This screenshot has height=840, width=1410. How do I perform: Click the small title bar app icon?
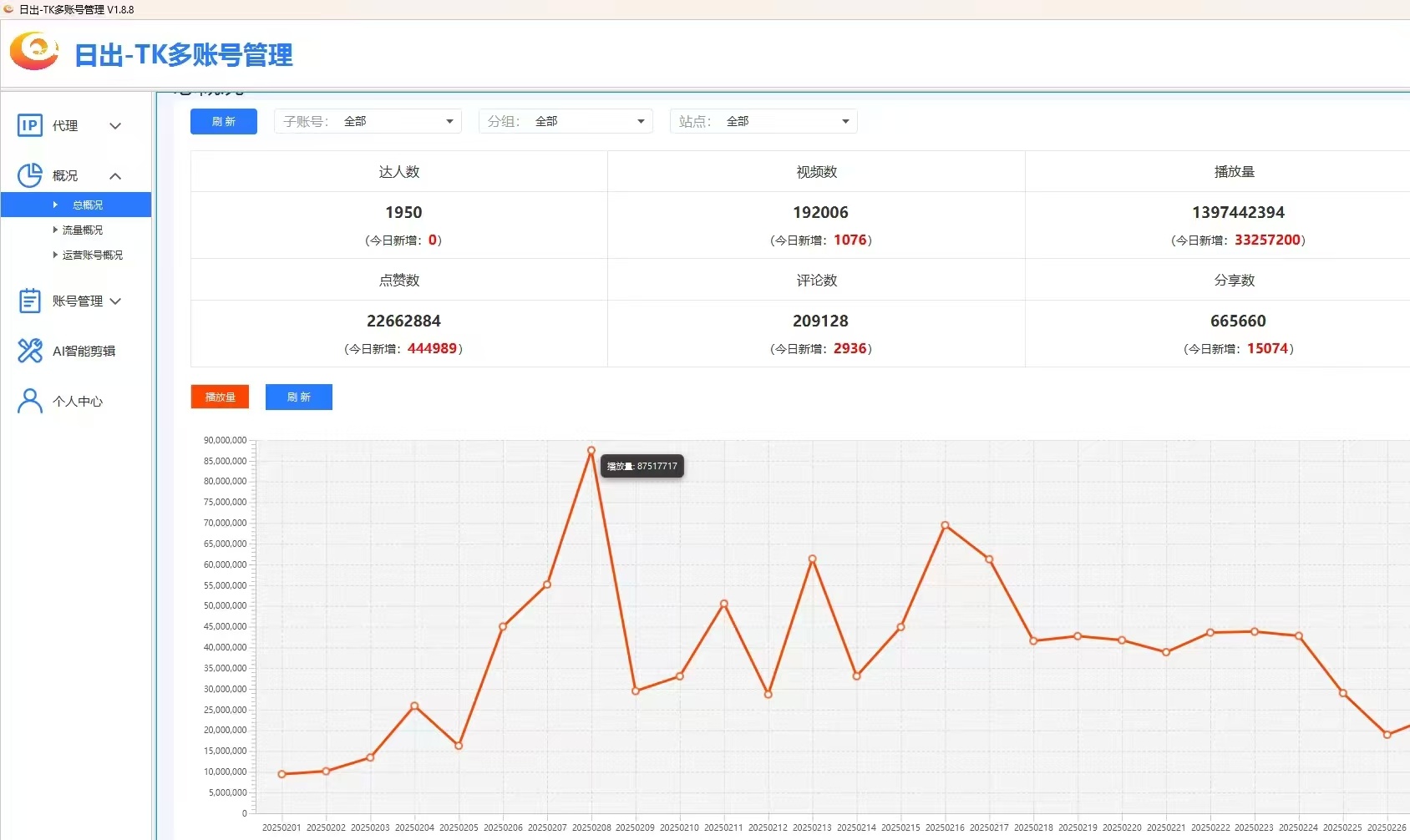8,9
